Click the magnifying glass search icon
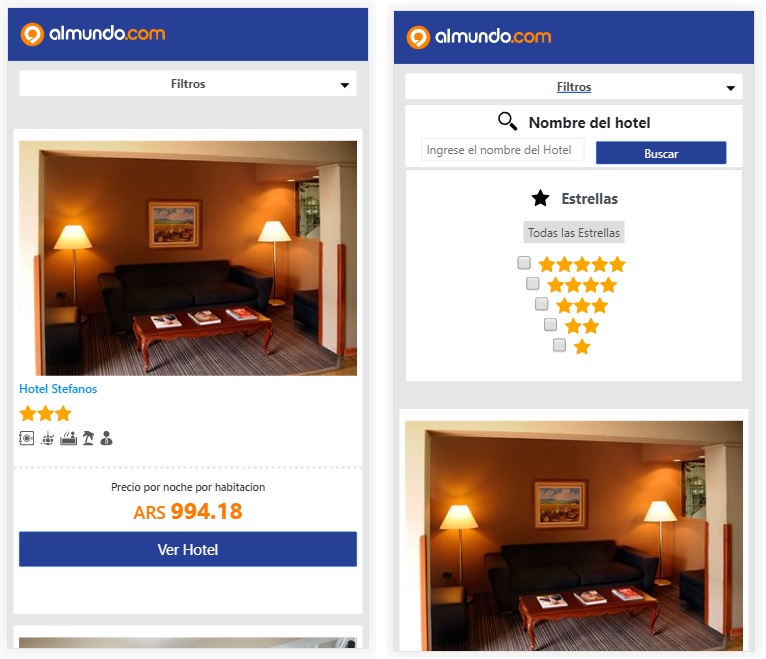The width and height of the screenshot is (766, 659). (507, 121)
